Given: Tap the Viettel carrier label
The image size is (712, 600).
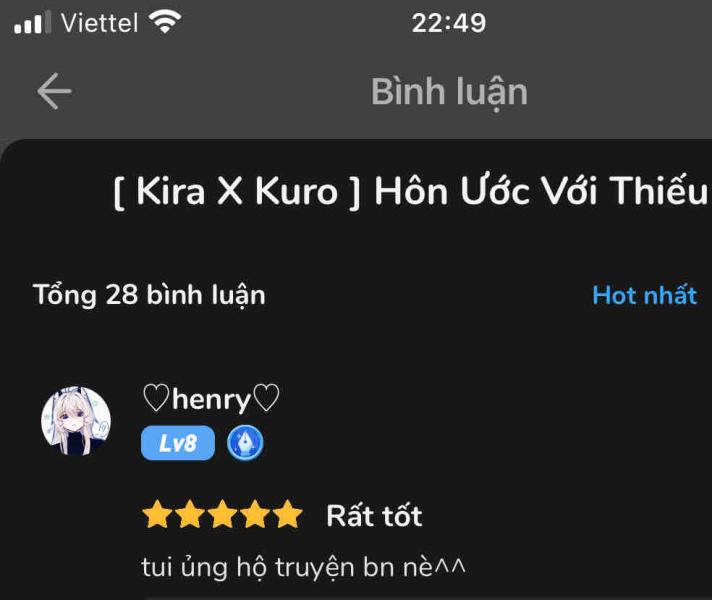Looking at the screenshot, I should (x=99, y=23).
